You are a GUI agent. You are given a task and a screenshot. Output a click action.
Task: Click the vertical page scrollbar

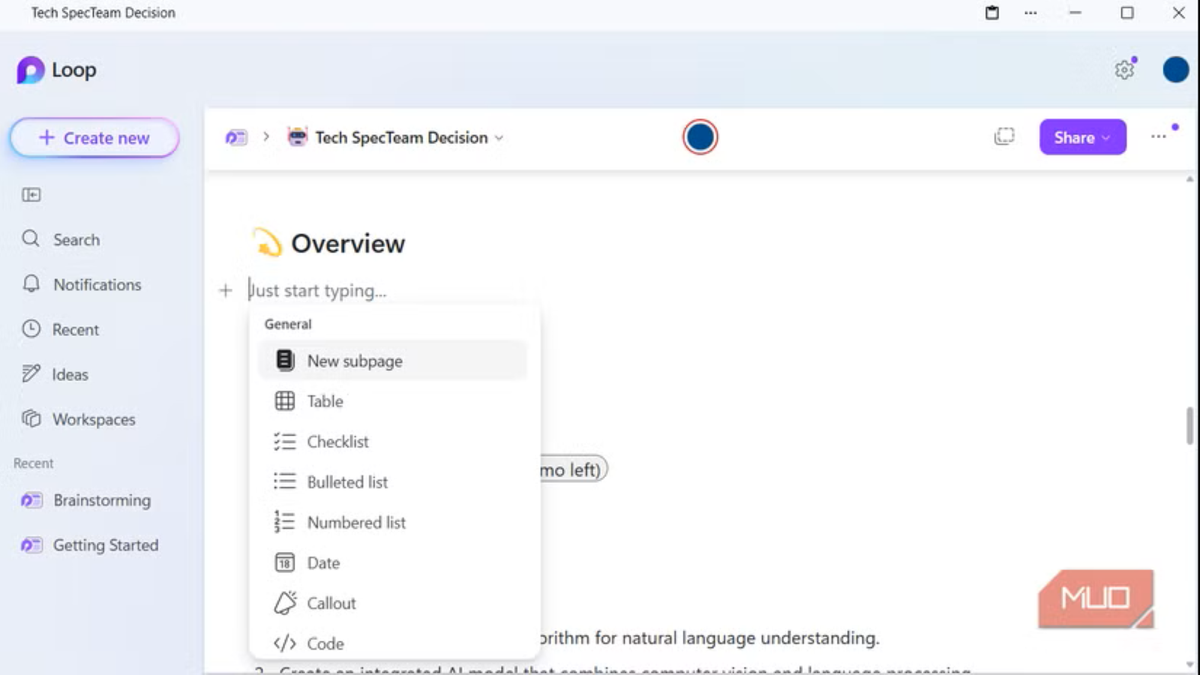(x=1189, y=425)
